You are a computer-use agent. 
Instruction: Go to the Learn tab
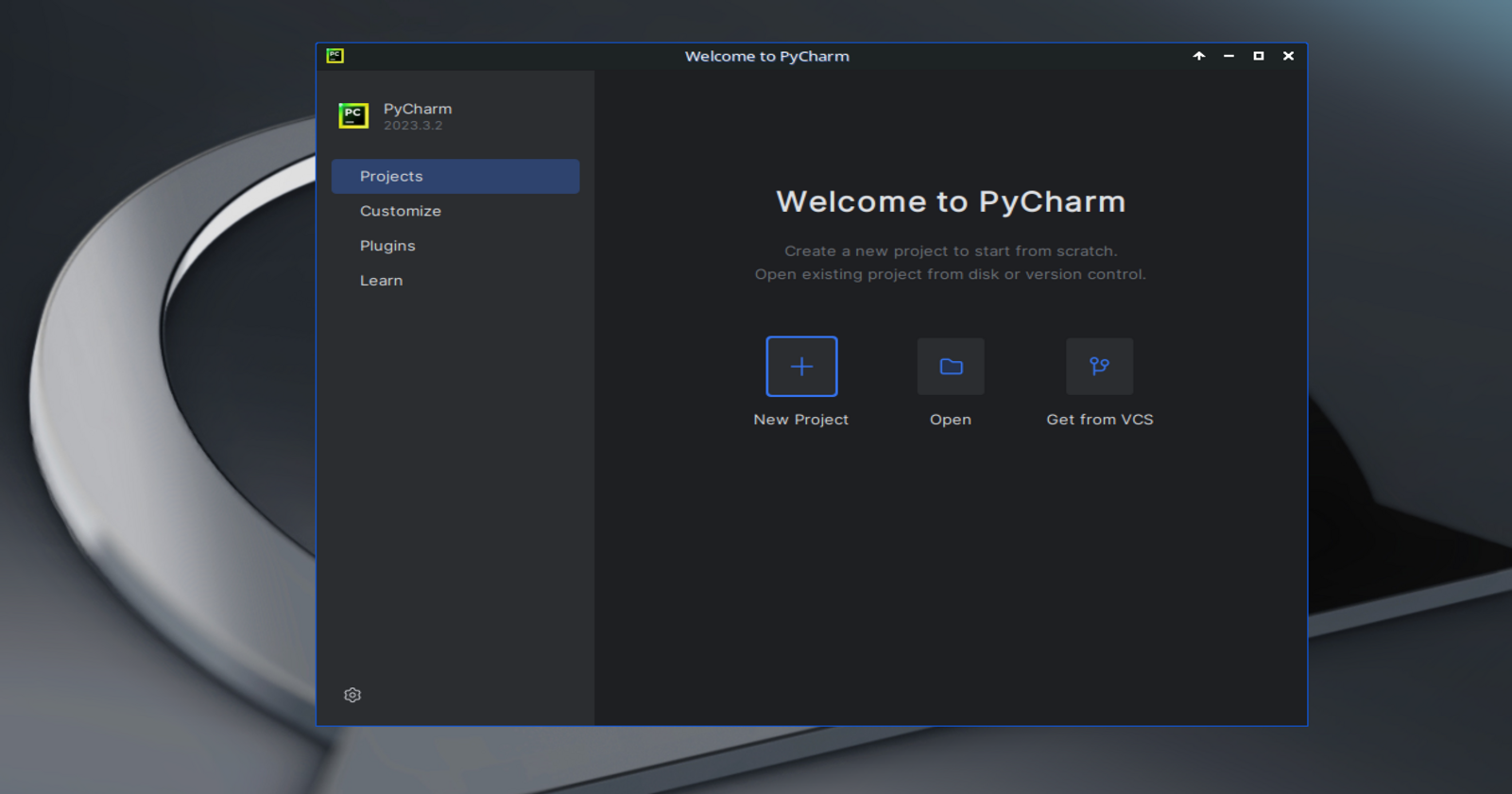click(x=455, y=281)
